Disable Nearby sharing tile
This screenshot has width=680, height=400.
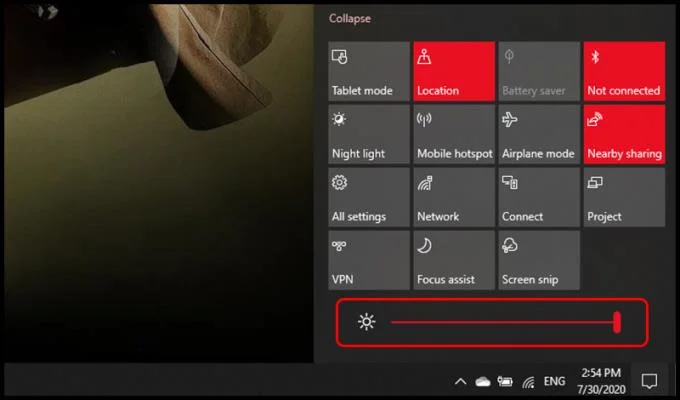click(x=624, y=134)
